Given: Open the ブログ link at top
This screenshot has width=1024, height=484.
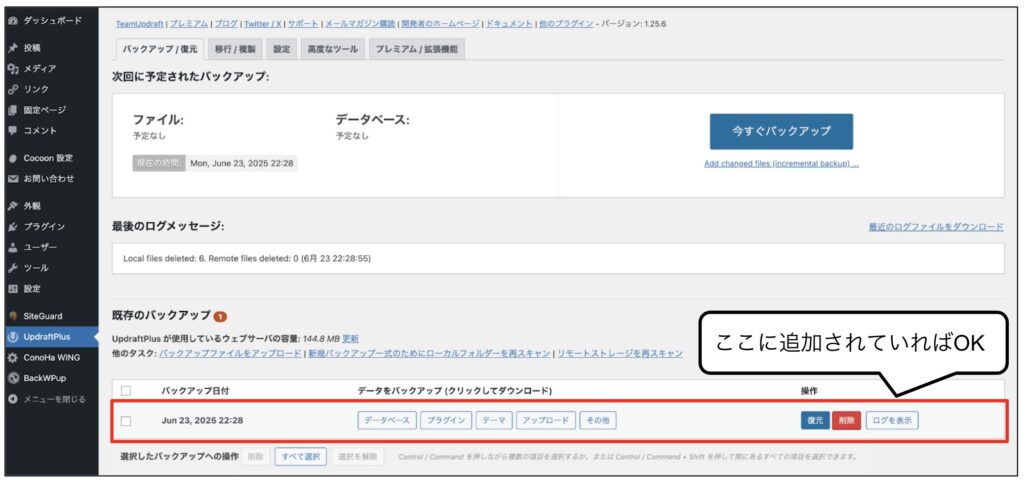Looking at the screenshot, I should (226, 24).
